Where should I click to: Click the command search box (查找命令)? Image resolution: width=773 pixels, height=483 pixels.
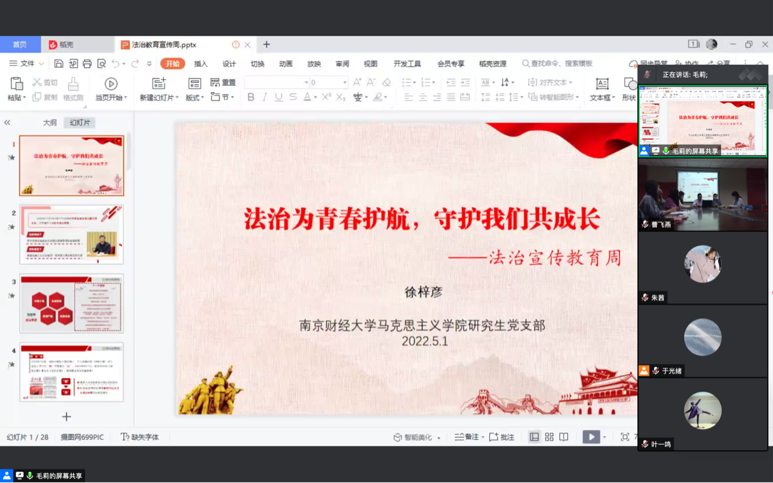[x=557, y=64]
